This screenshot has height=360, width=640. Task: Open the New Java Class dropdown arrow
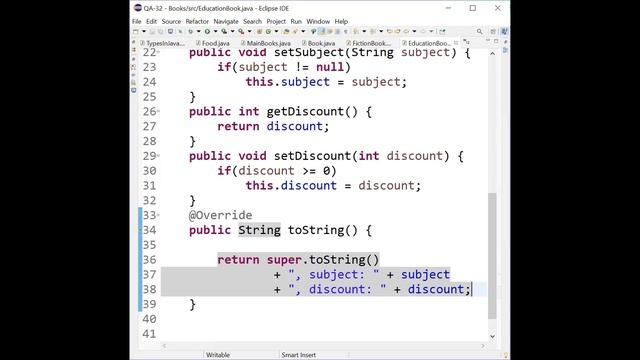[x=276, y=31]
